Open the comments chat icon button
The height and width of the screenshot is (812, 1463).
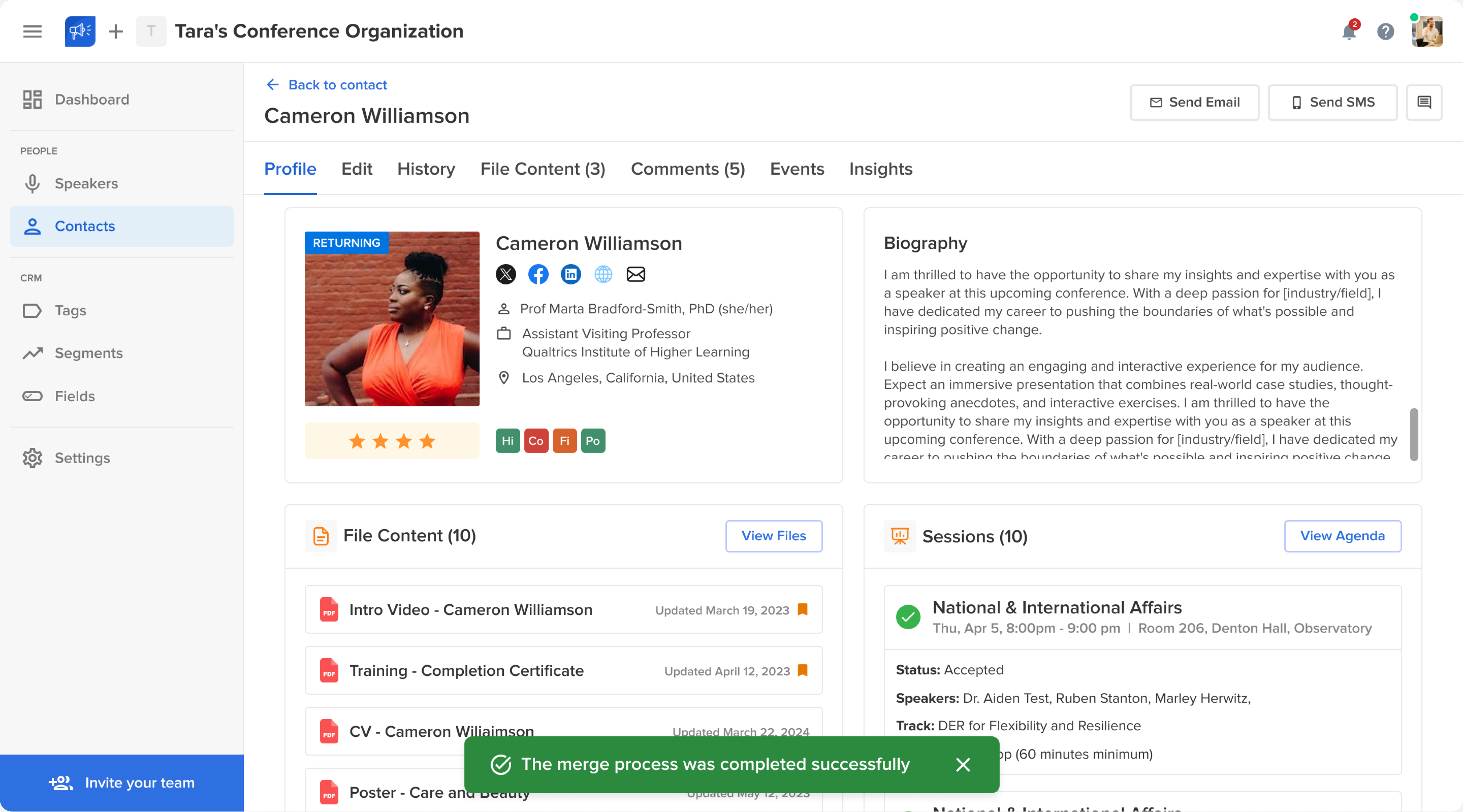click(x=1424, y=102)
